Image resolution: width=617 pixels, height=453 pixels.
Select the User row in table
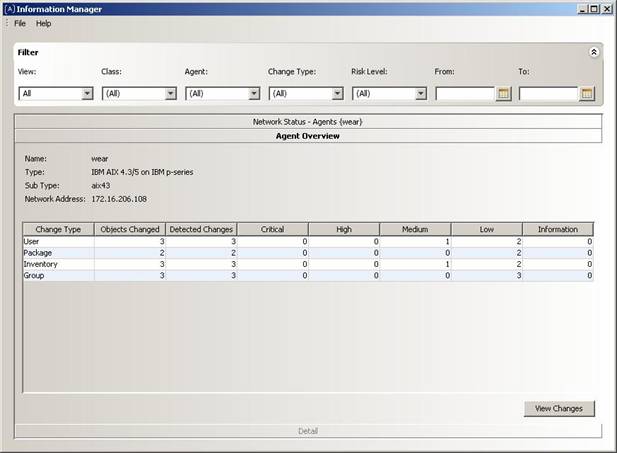[57, 241]
